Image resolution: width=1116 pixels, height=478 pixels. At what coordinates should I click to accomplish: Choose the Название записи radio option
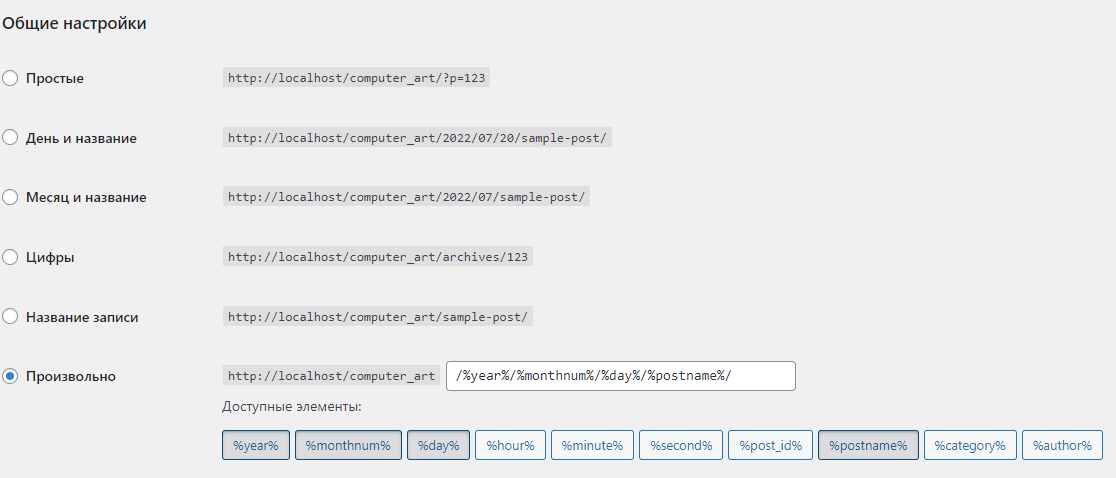(x=10, y=317)
